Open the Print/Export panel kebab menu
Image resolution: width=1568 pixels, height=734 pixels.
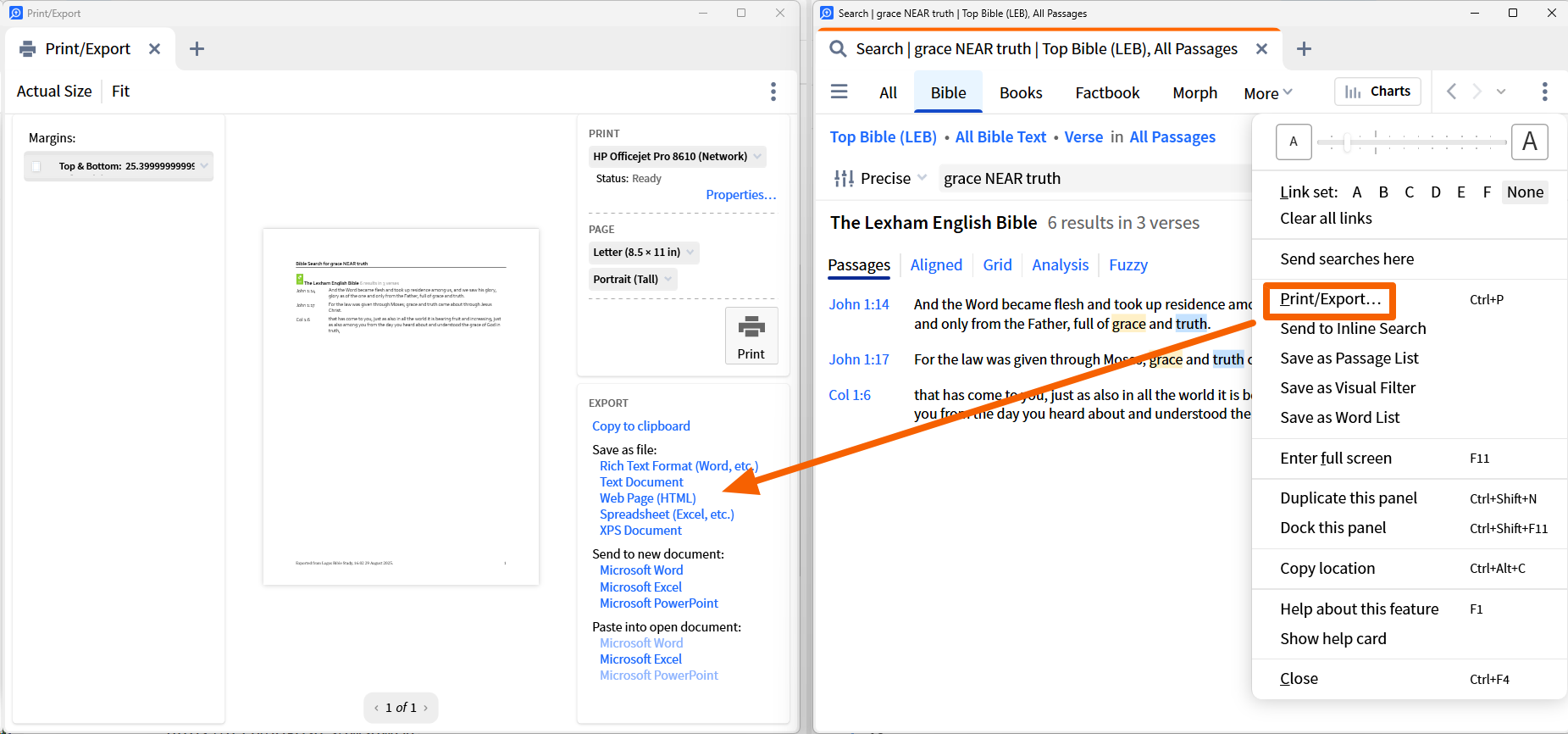tap(773, 92)
